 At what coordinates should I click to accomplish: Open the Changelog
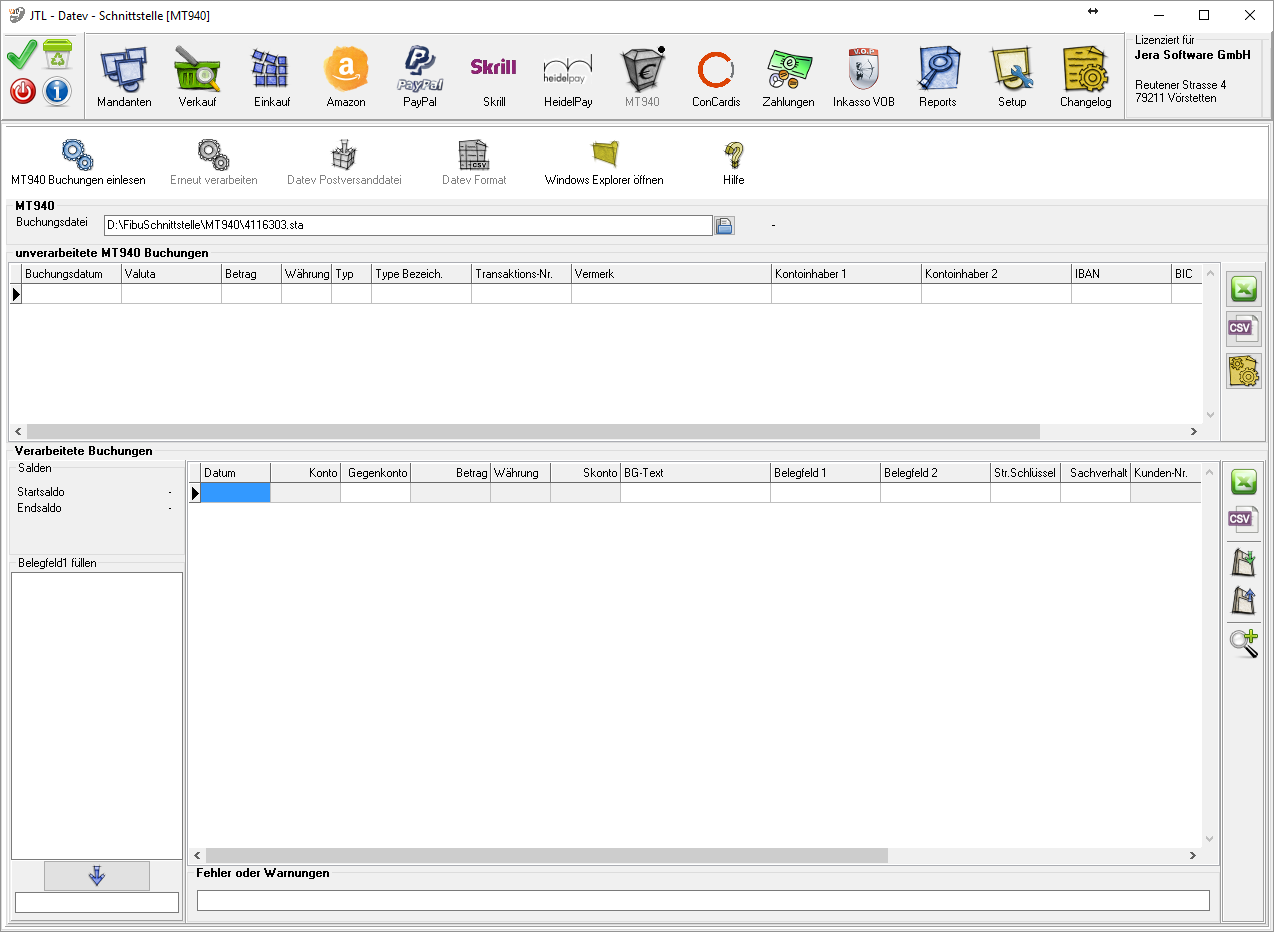point(1086,76)
